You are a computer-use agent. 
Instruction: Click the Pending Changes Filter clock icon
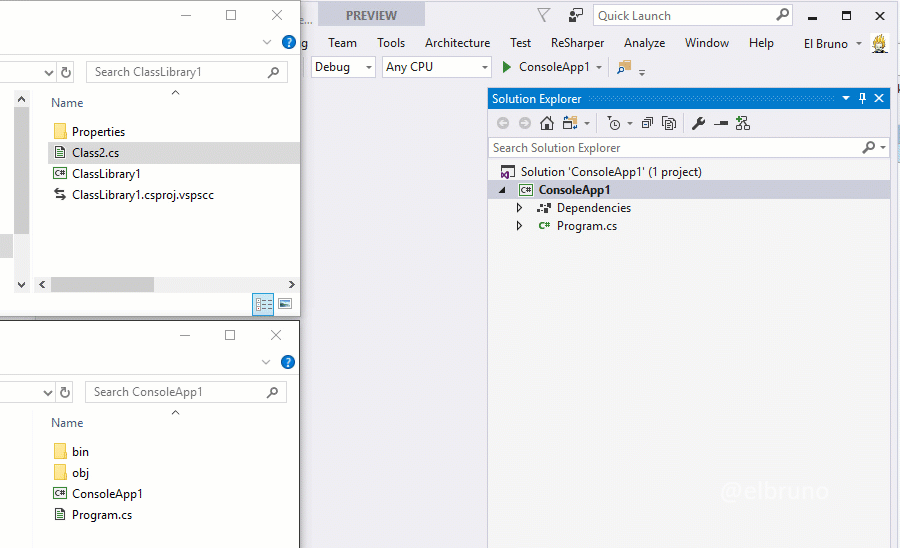point(614,123)
